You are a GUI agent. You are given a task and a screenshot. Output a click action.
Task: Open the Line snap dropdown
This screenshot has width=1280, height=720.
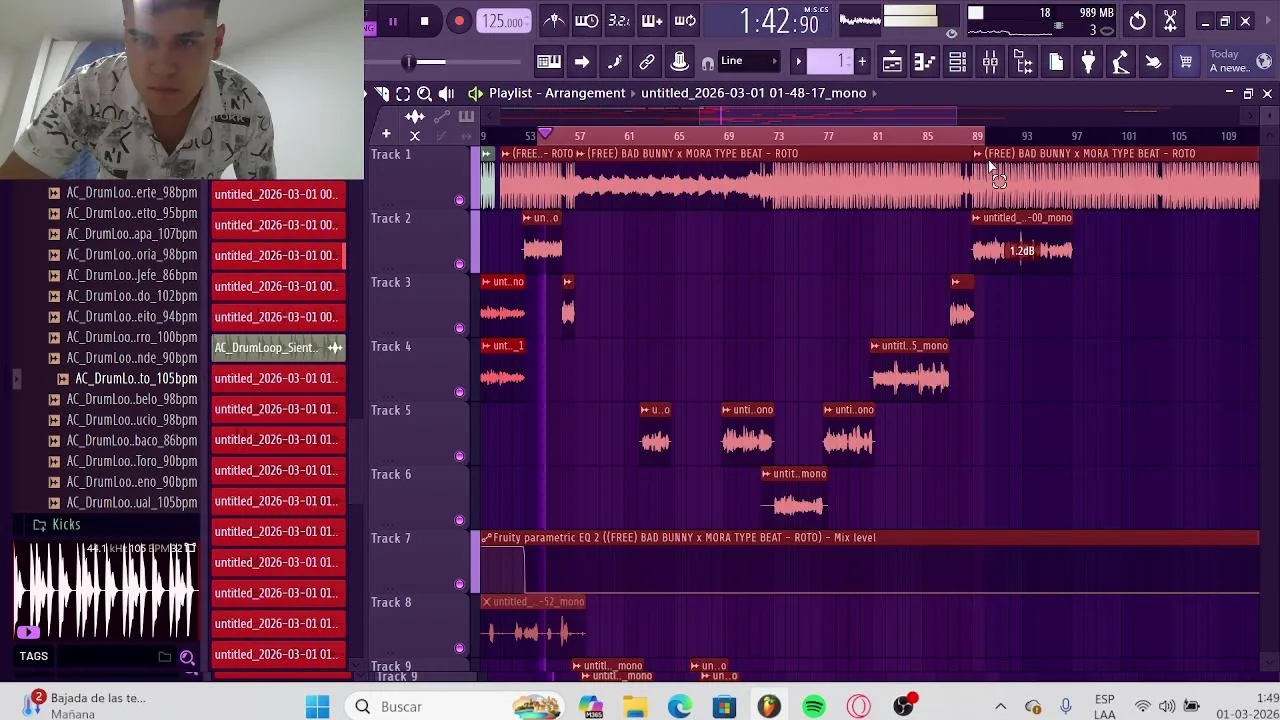point(750,62)
